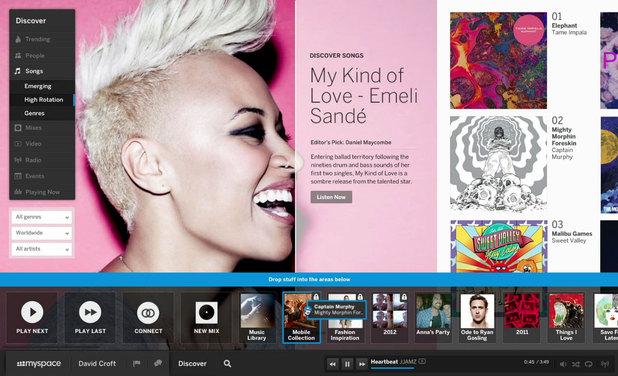Click the Listen Now button
The width and height of the screenshot is (618, 376).
click(331, 197)
